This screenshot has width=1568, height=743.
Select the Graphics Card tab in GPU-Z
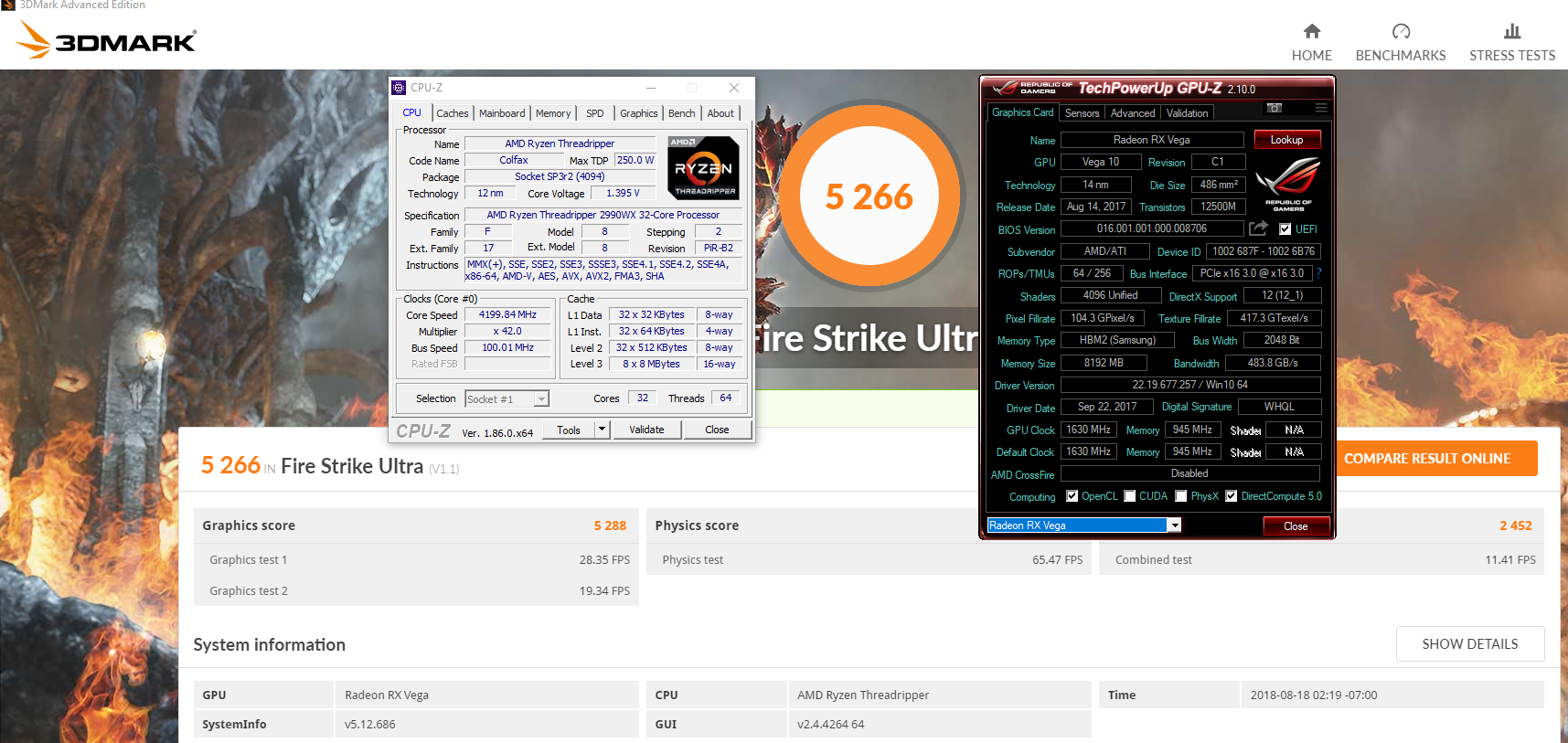click(1023, 112)
